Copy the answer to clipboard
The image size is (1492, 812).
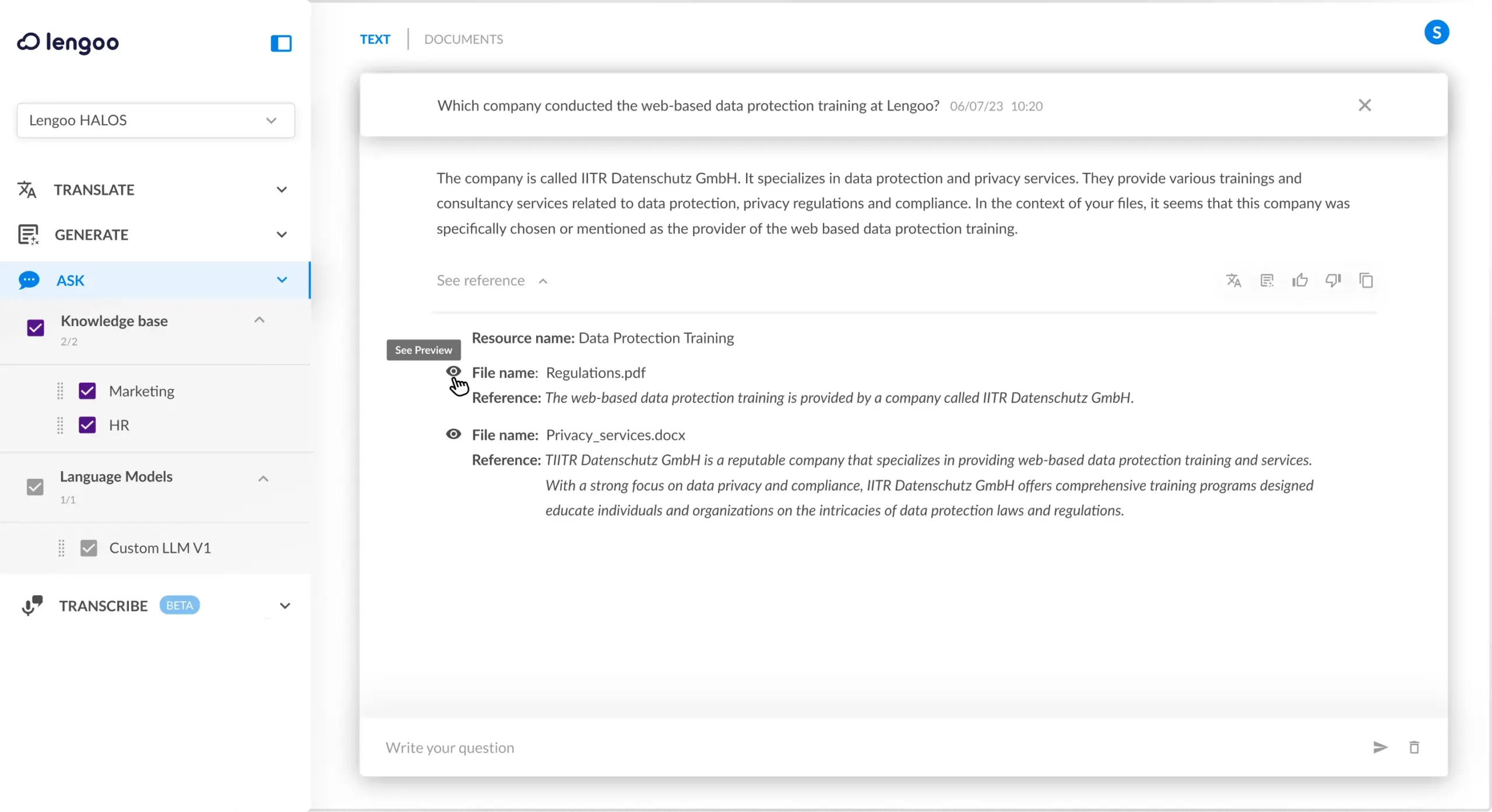(x=1366, y=280)
